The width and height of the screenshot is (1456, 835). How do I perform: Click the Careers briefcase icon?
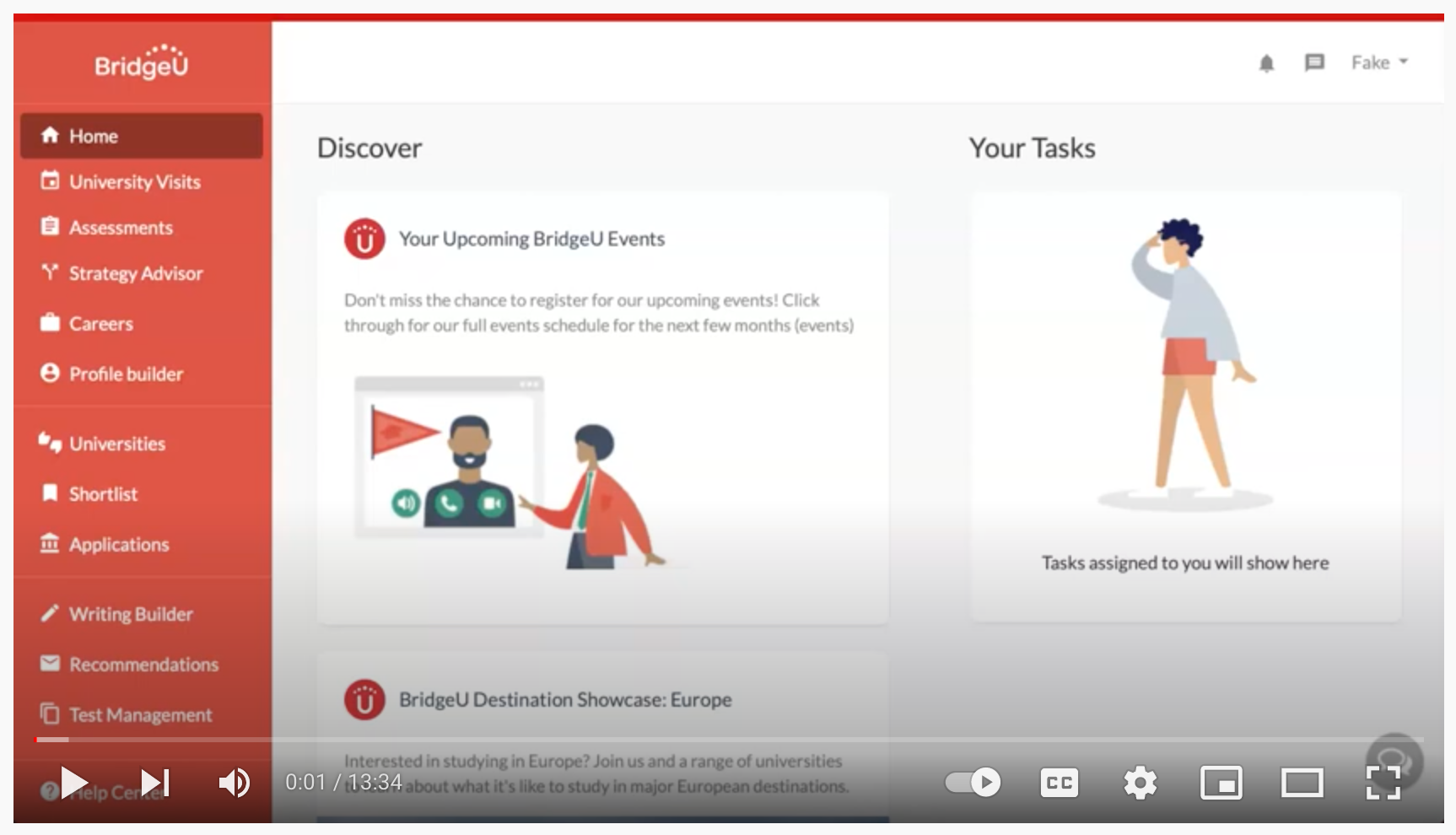[50, 322]
